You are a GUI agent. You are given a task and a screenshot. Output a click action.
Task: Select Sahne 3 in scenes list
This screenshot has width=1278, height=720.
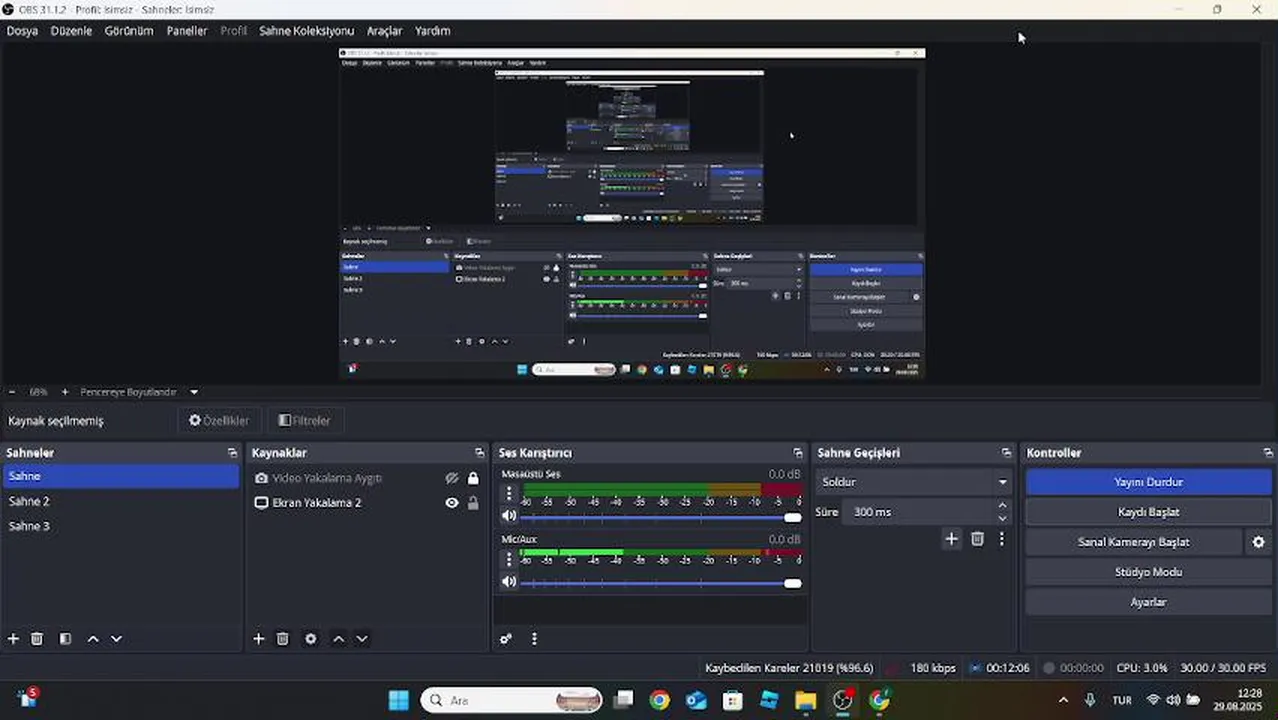point(121,526)
